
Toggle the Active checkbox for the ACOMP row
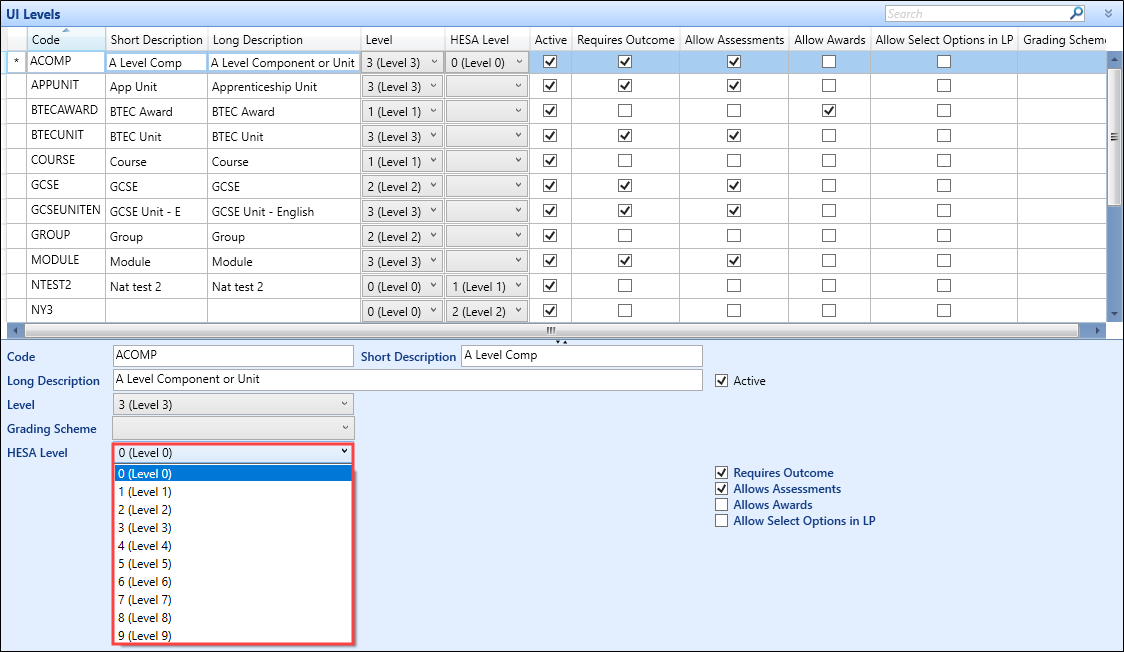pyautogui.click(x=549, y=61)
